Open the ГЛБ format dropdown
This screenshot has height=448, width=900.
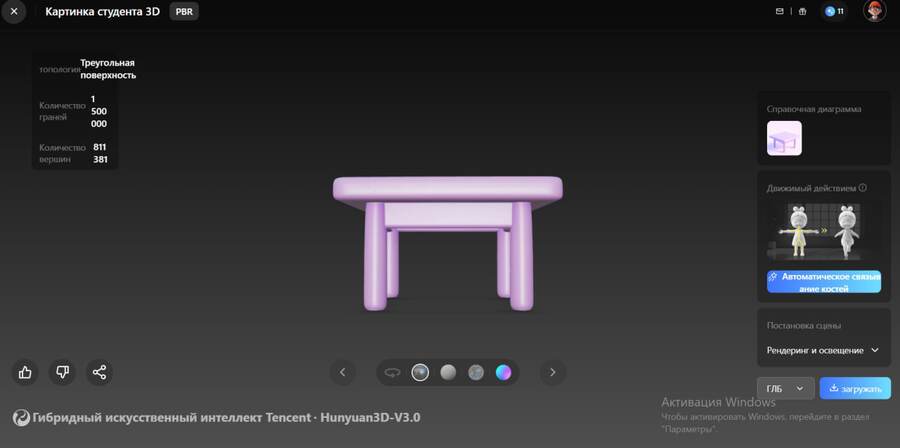click(x=785, y=388)
